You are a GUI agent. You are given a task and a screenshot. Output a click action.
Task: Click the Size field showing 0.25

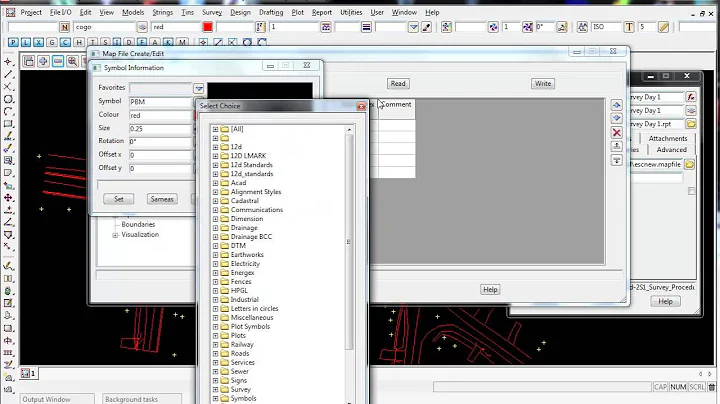pos(161,129)
